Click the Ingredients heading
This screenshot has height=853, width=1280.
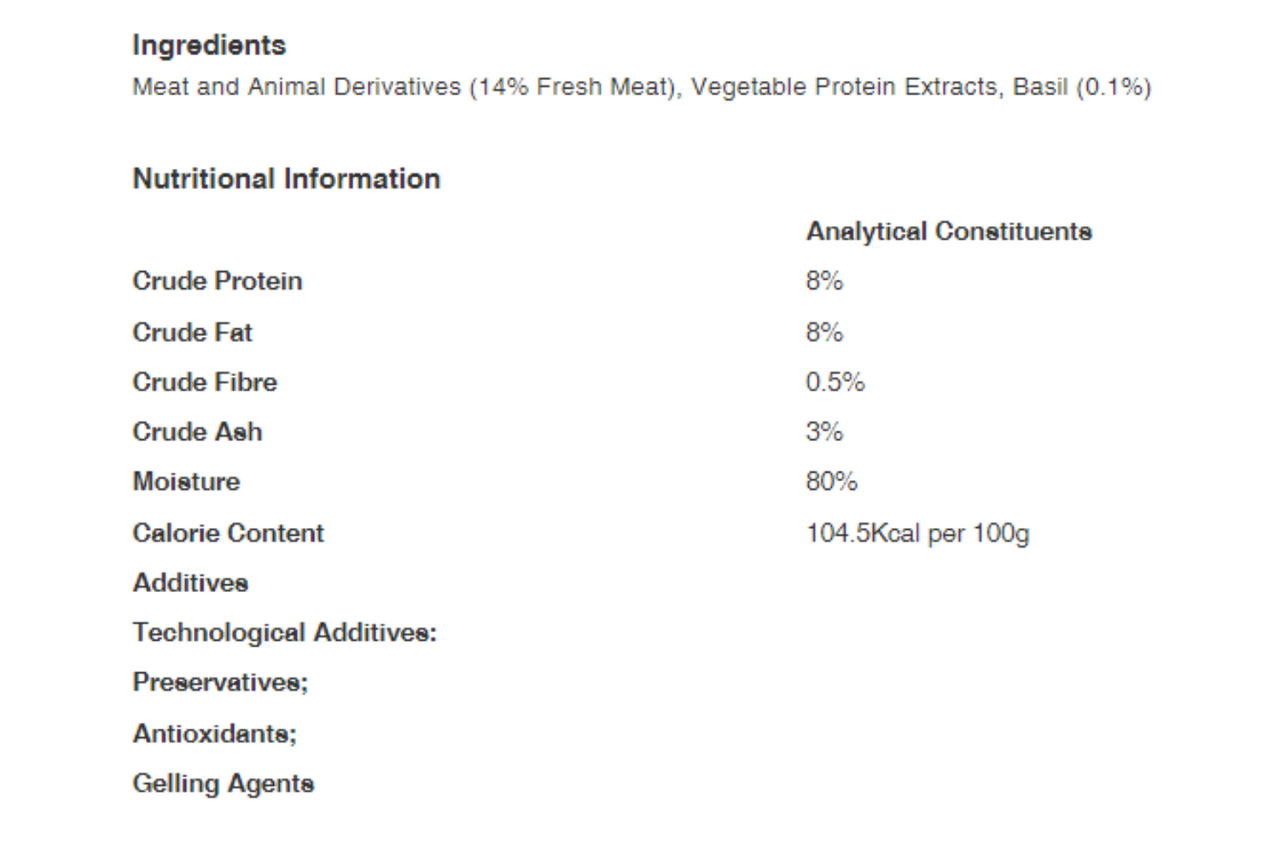pyautogui.click(x=209, y=46)
